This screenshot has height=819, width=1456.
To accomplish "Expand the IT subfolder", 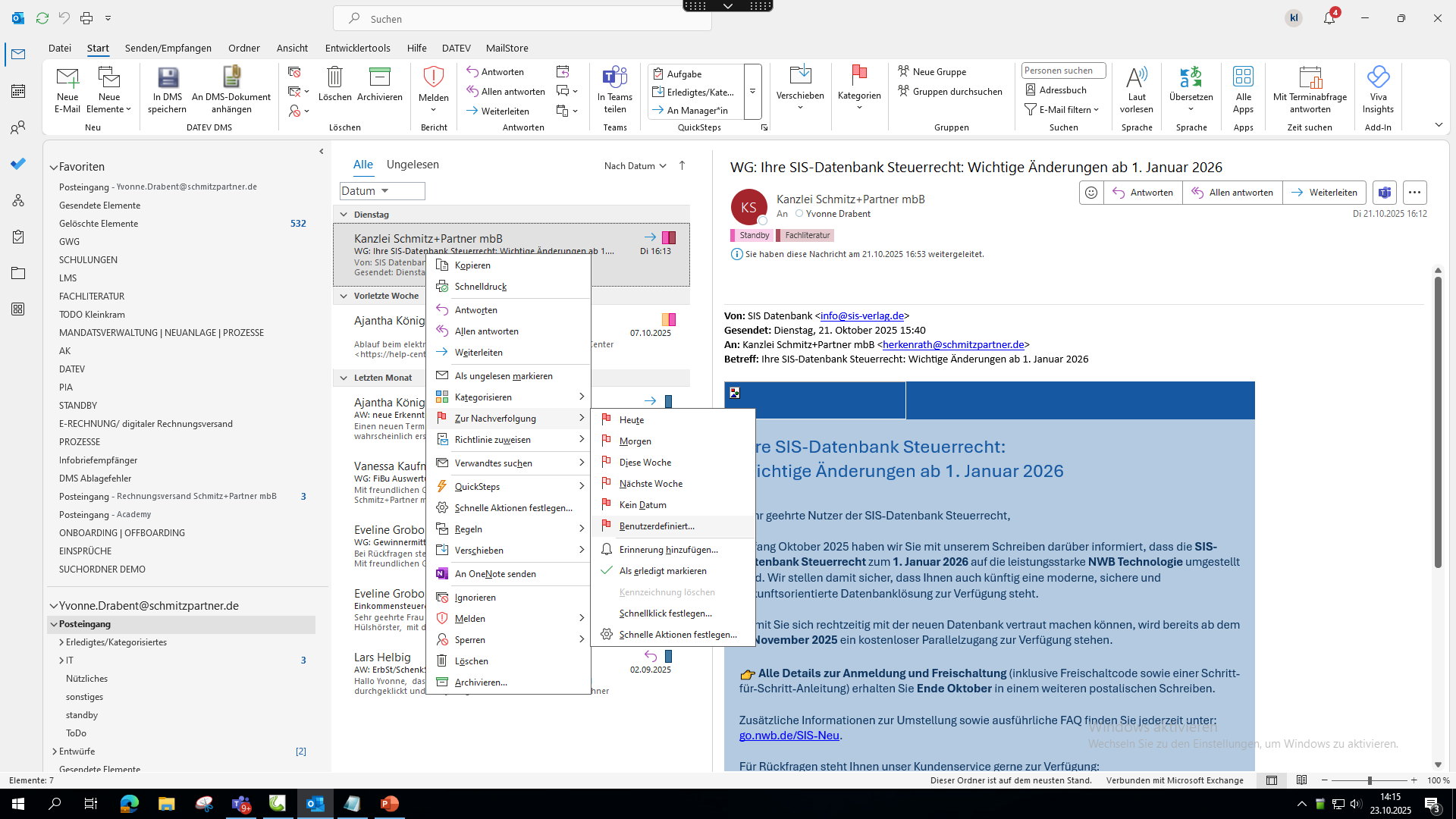I will point(61,661).
